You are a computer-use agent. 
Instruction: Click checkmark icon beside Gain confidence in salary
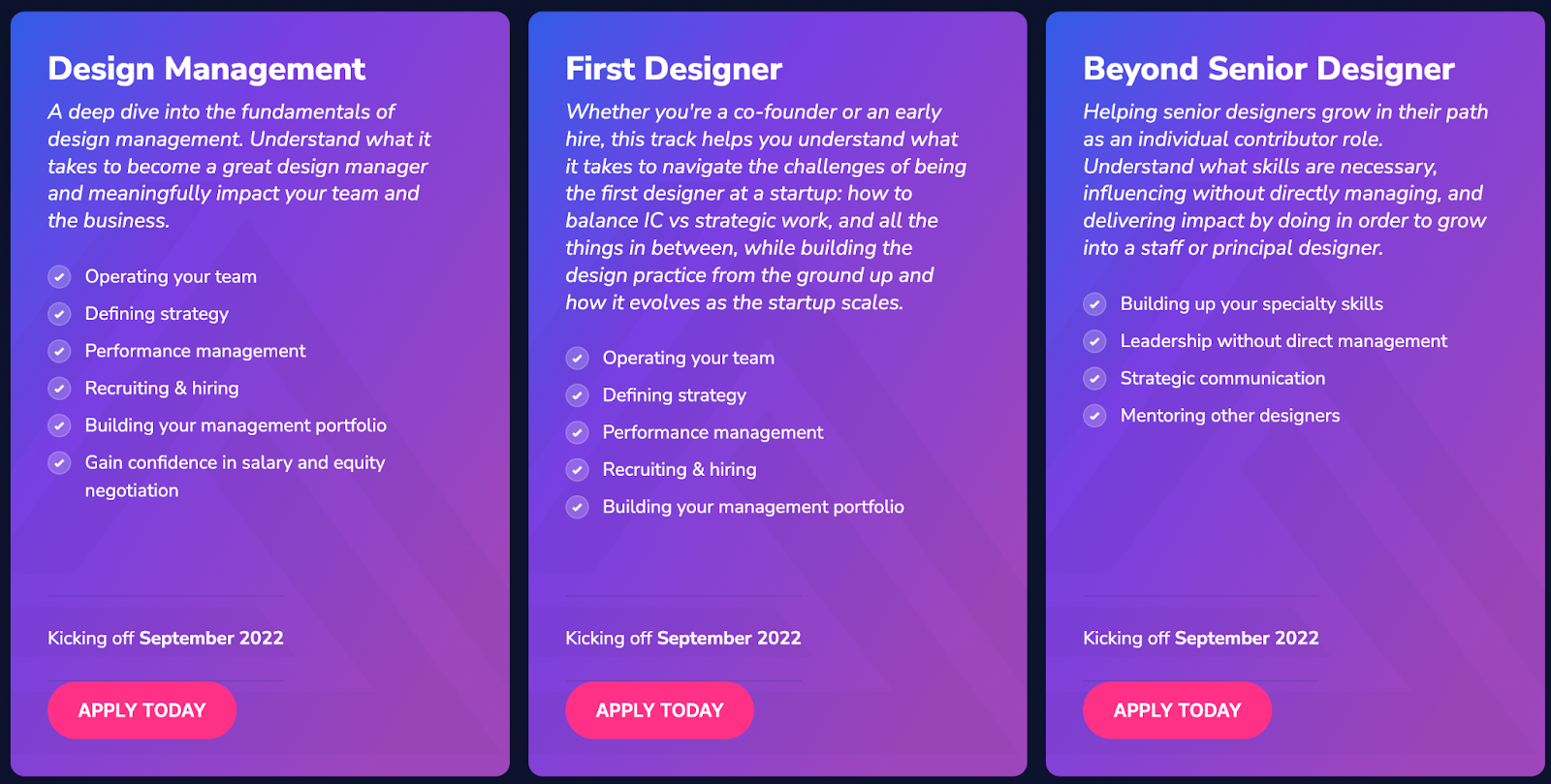pos(59,462)
